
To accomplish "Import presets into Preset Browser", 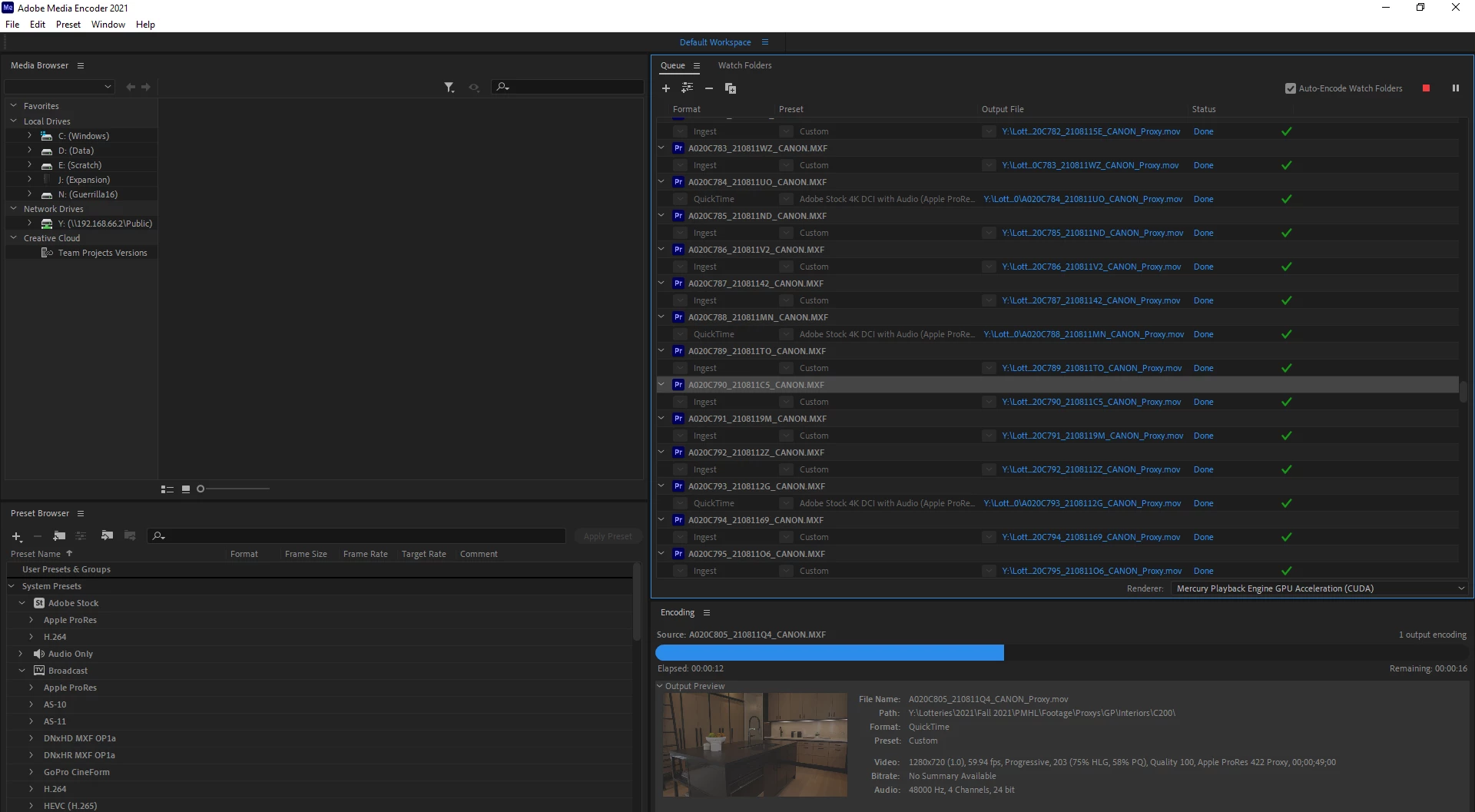I will pos(108,536).
